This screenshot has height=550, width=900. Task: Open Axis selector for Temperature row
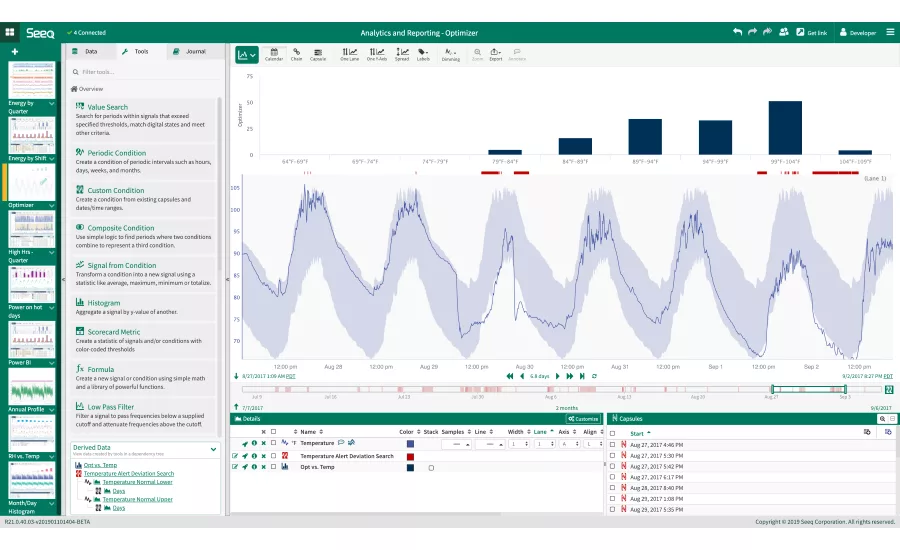(x=569, y=444)
